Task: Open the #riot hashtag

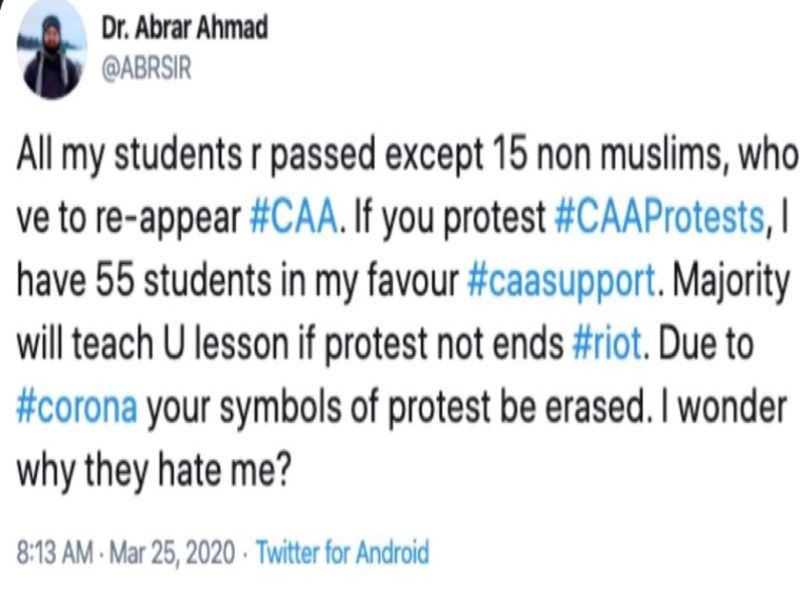Action: 607,343
